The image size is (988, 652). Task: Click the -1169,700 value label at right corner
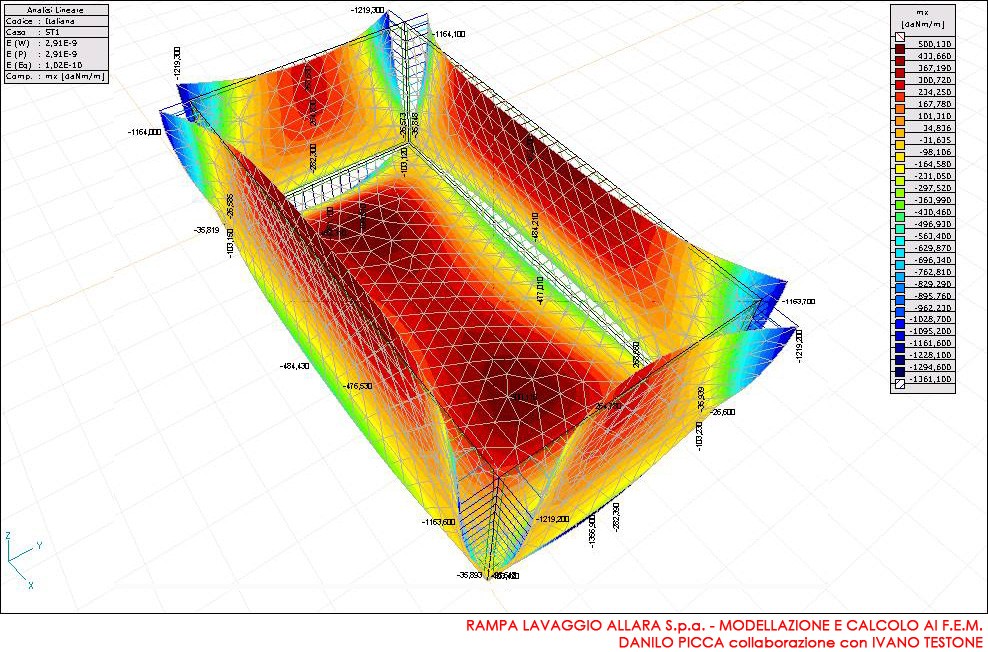(x=798, y=302)
